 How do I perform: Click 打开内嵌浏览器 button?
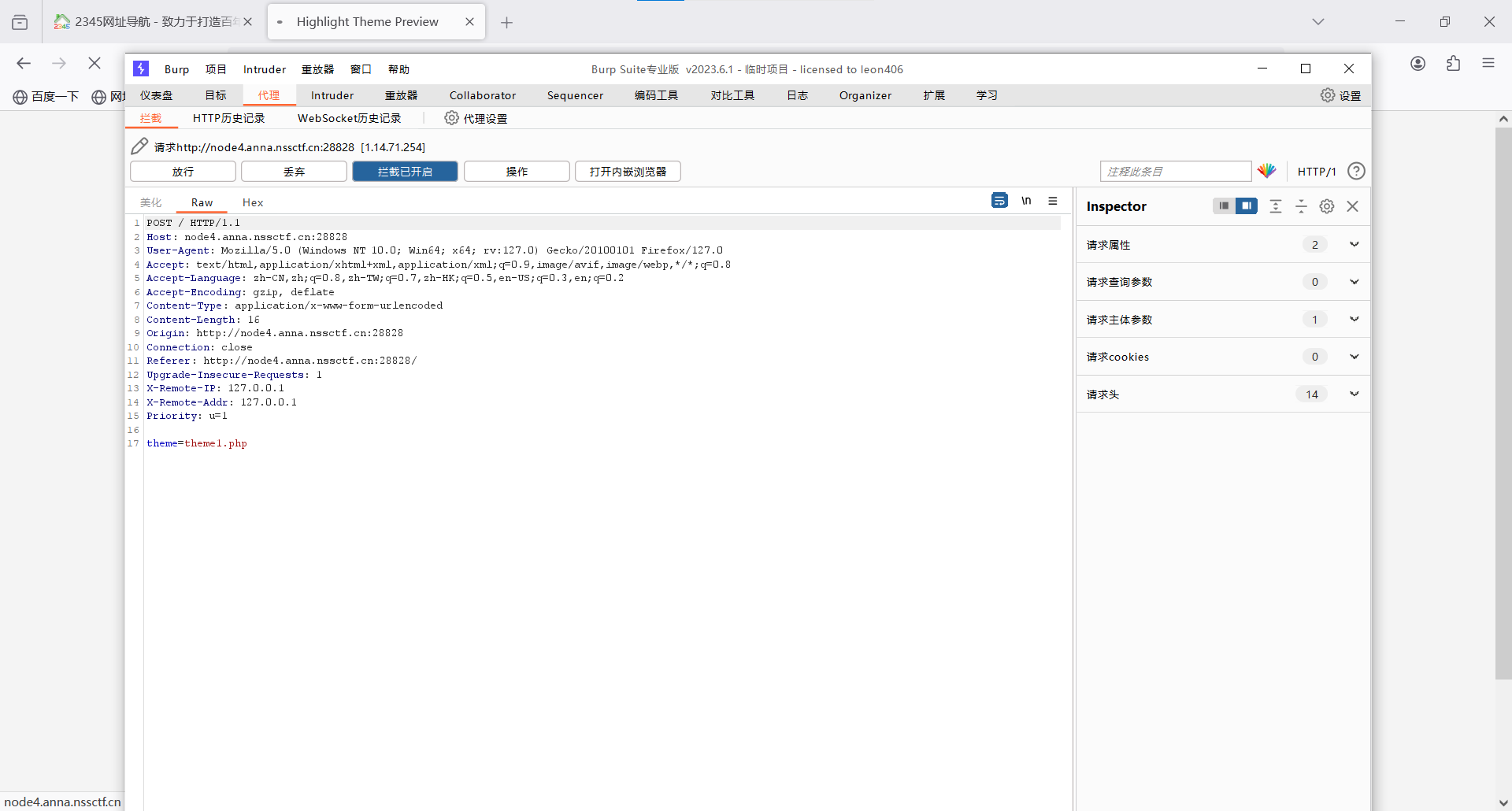click(x=628, y=172)
